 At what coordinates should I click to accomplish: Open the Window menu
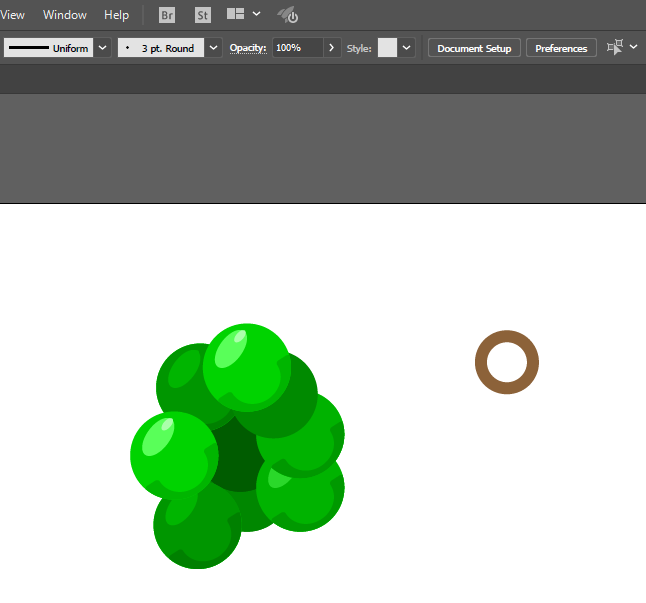(x=65, y=15)
